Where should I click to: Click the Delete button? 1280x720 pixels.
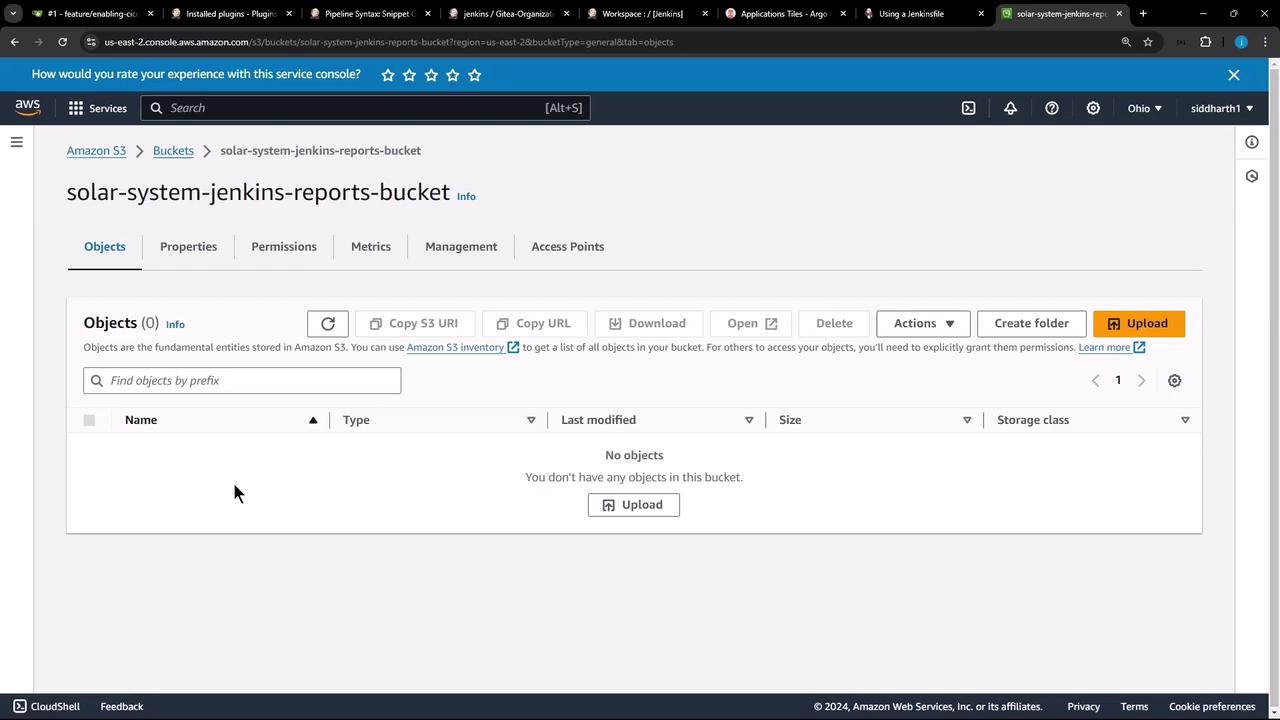pos(834,324)
